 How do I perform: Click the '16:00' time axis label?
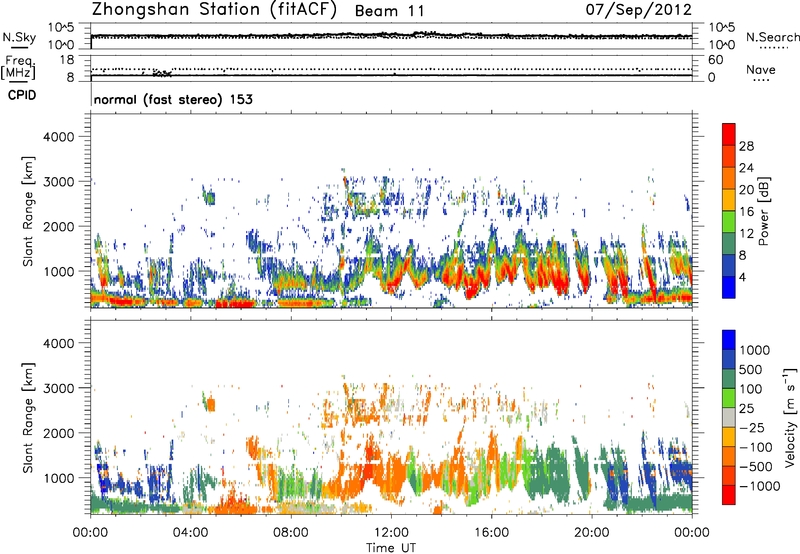coord(491,533)
